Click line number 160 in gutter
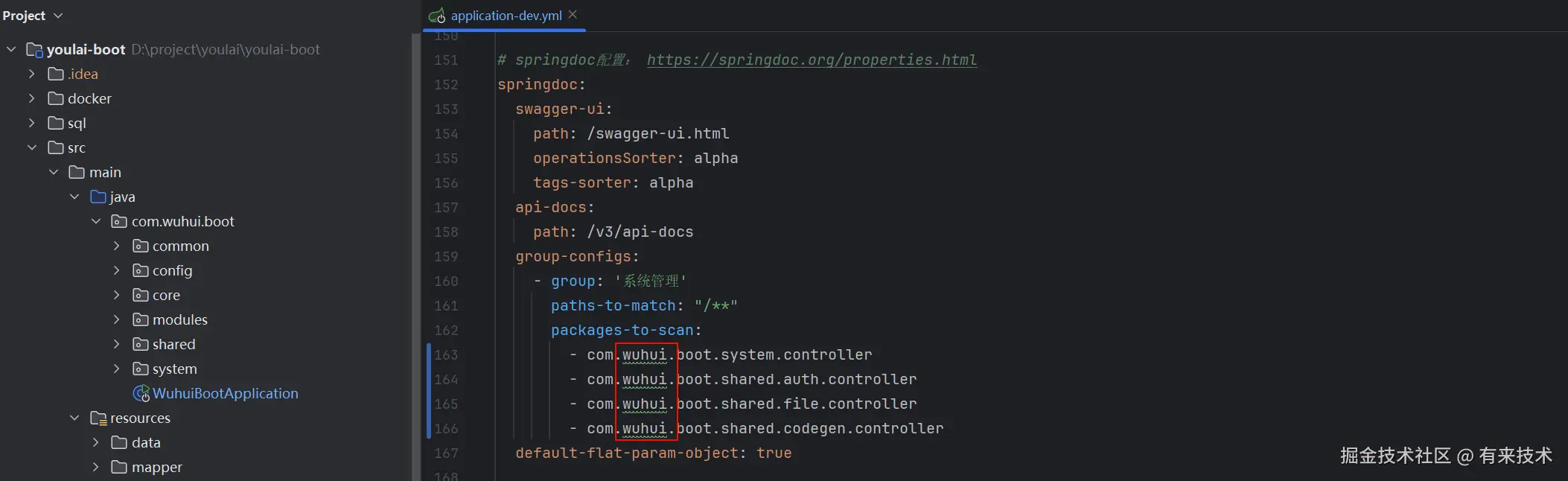Viewport: 1568px width, 481px height. coord(446,281)
